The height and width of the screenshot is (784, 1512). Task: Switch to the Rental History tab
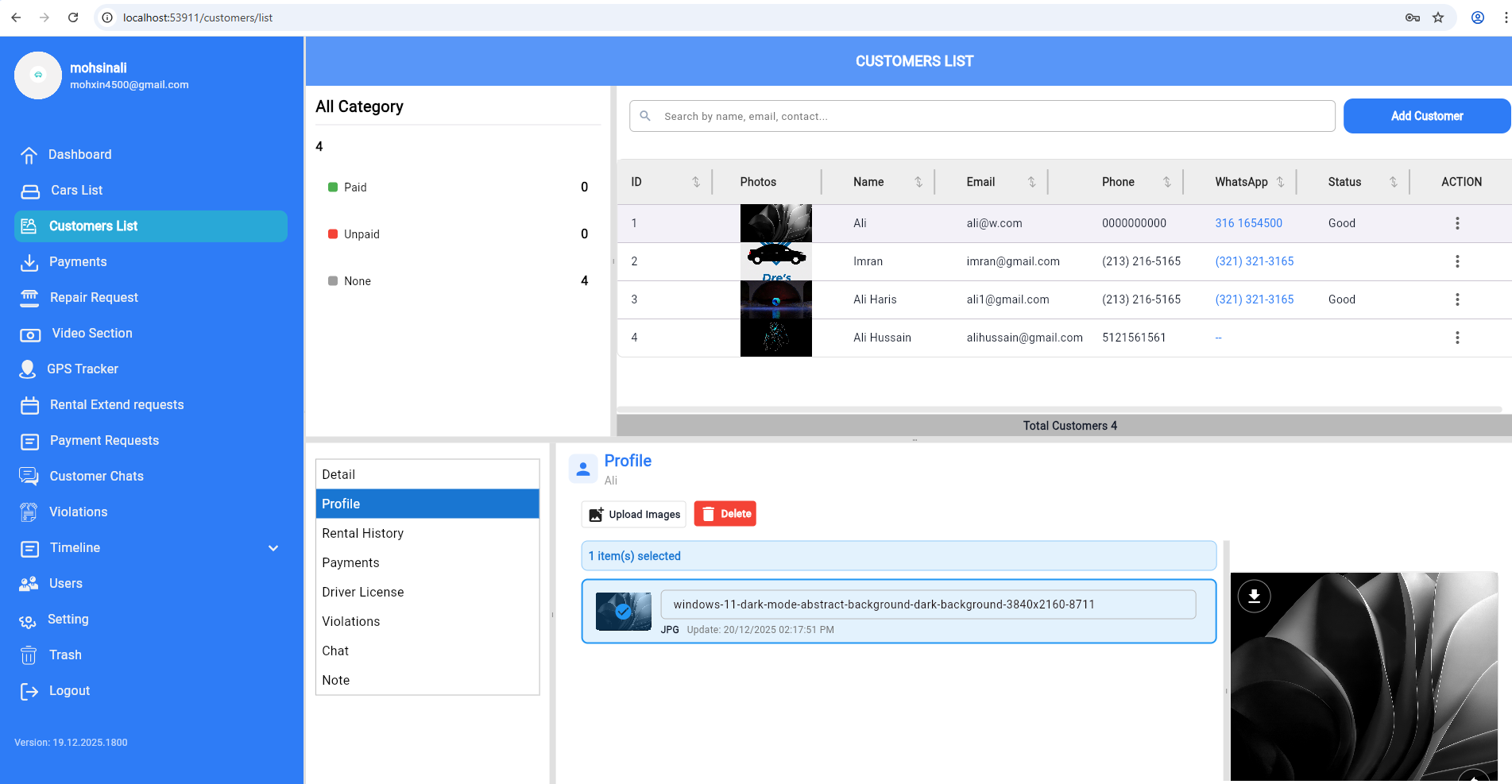[x=363, y=533]
